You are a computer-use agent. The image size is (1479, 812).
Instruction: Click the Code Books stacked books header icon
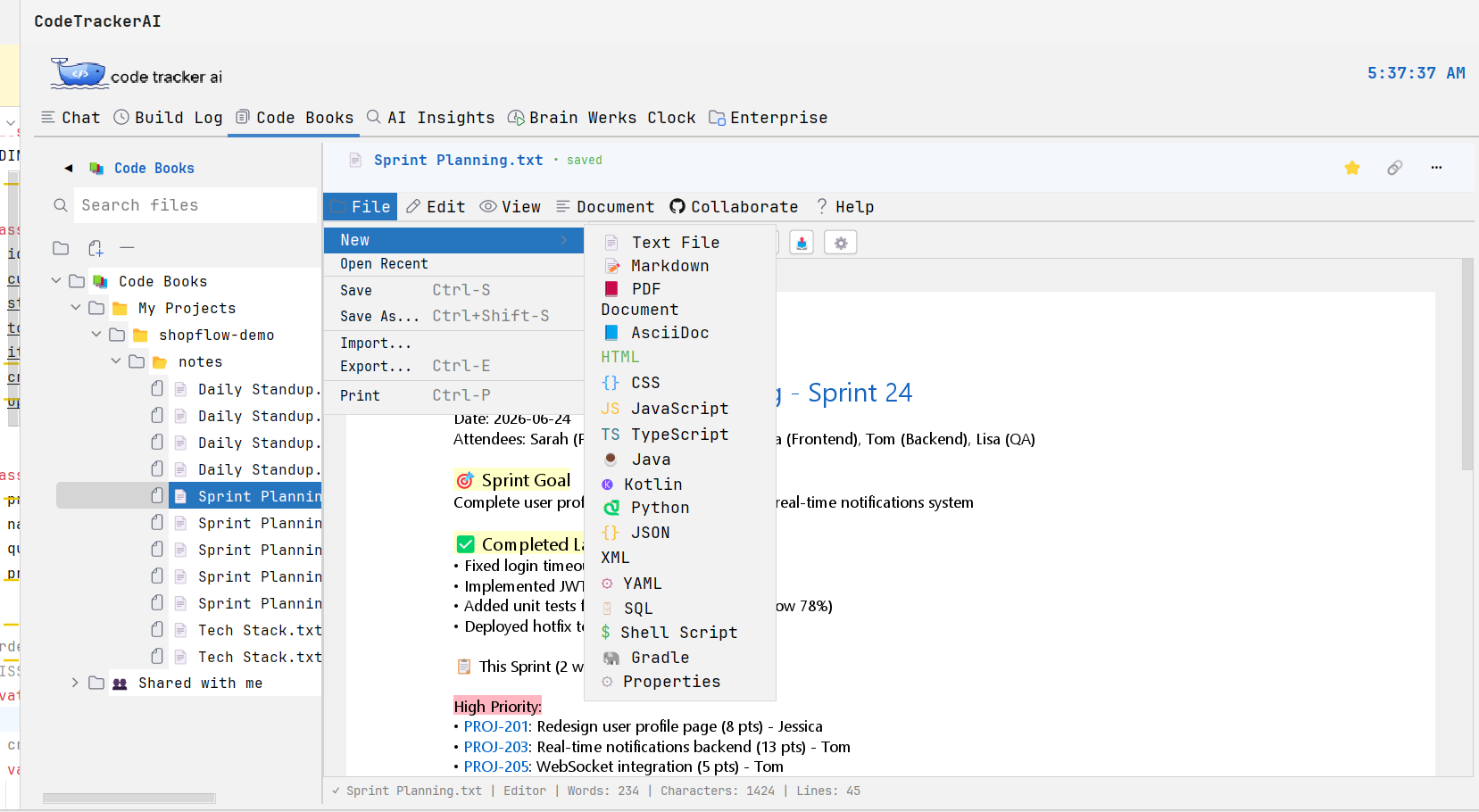pos(96,168)
